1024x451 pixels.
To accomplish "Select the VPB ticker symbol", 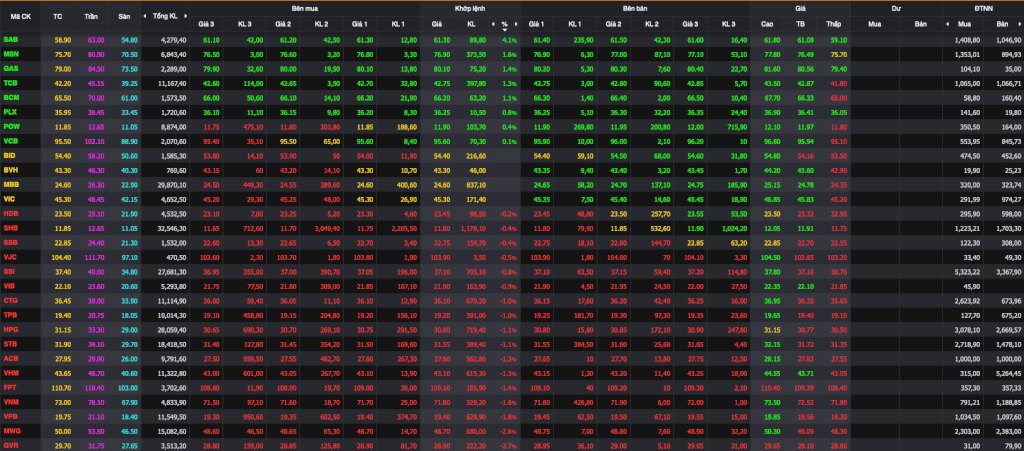I will pos(10,416).
